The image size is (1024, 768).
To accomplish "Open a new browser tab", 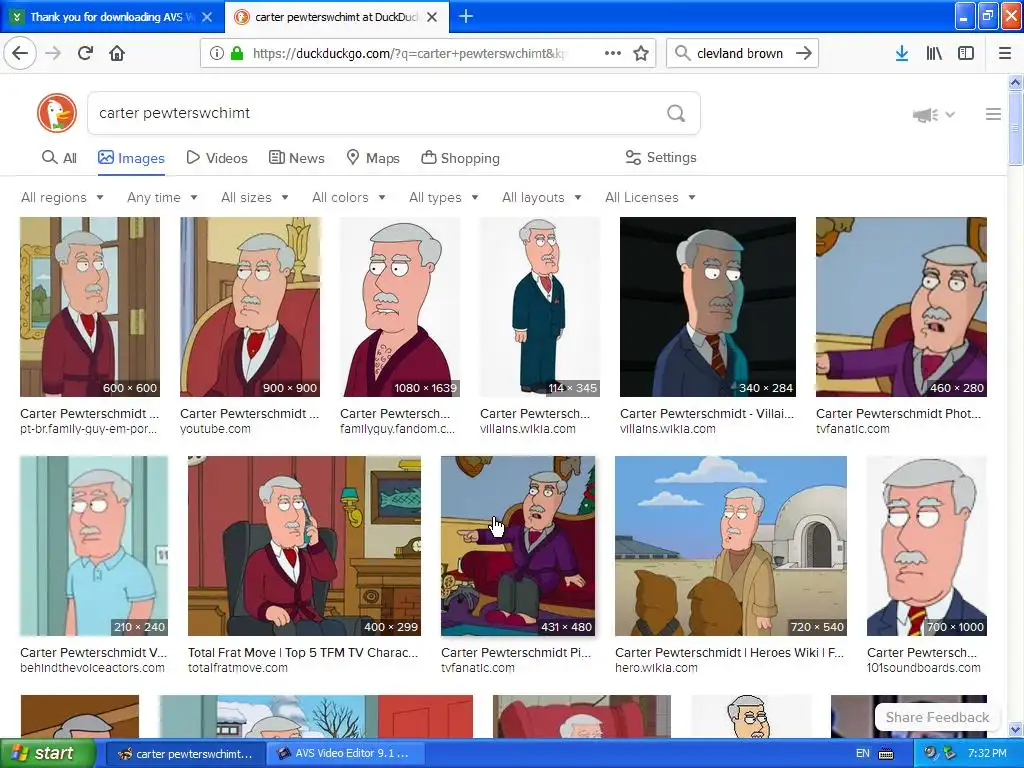I will 466,16.
